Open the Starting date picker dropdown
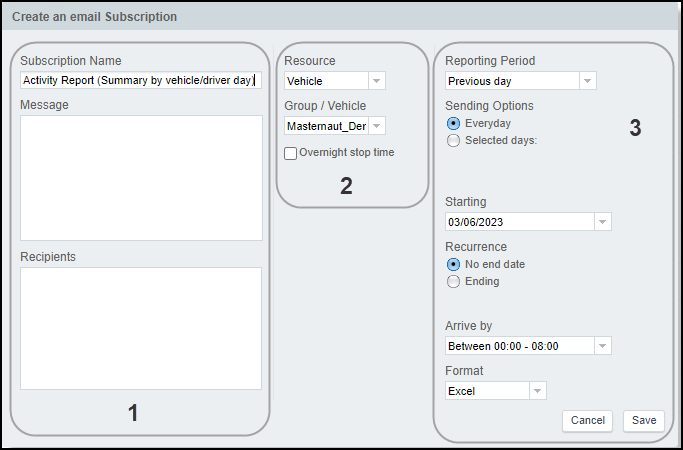This screenshot has width=683, height=450. pyautogui.click(x=528, y=222)
